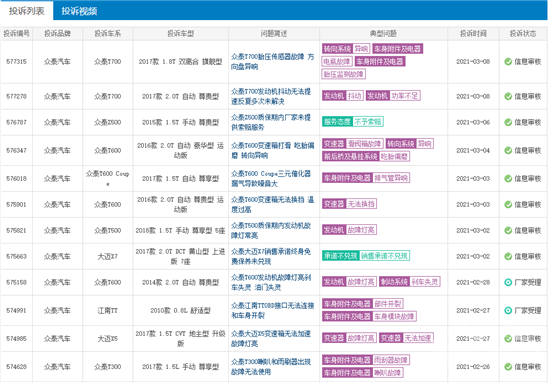The width and height of the screenshot is (550, 383).
Task: Click the 投诉时间 column header
Action: coord(473,34)
